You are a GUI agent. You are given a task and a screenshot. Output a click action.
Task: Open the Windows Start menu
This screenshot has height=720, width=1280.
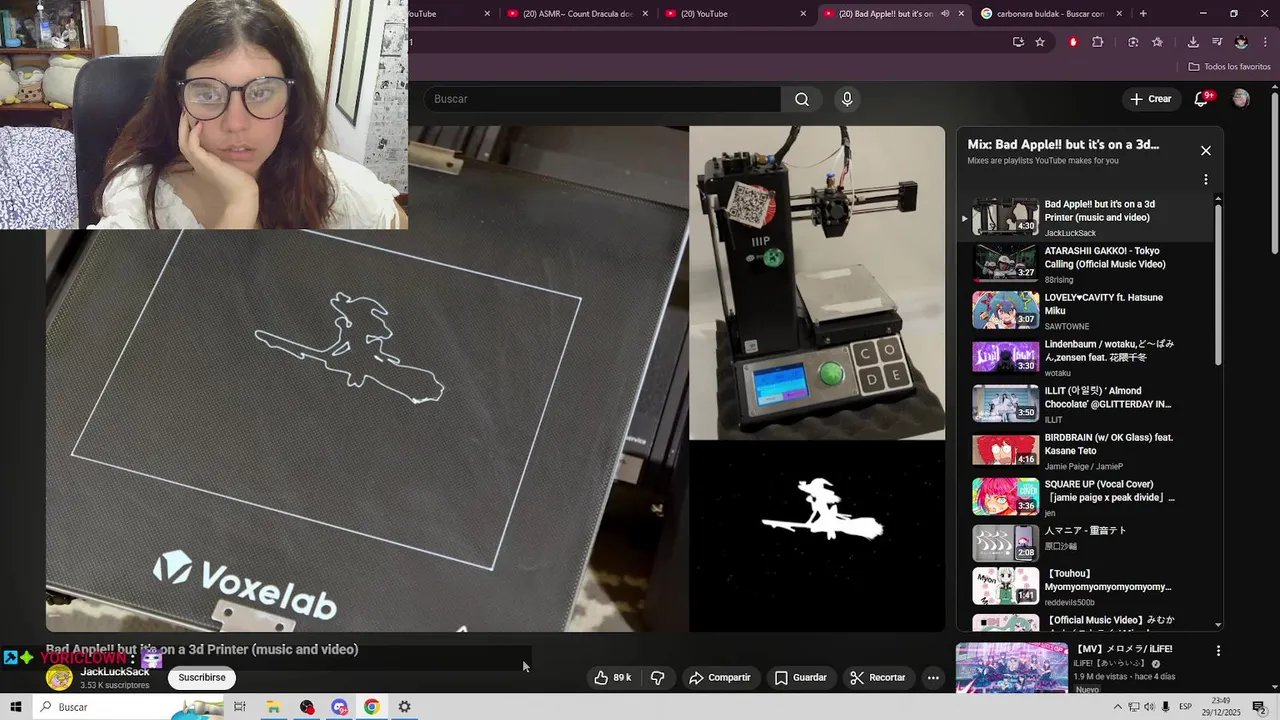click(x=16, y=707)
